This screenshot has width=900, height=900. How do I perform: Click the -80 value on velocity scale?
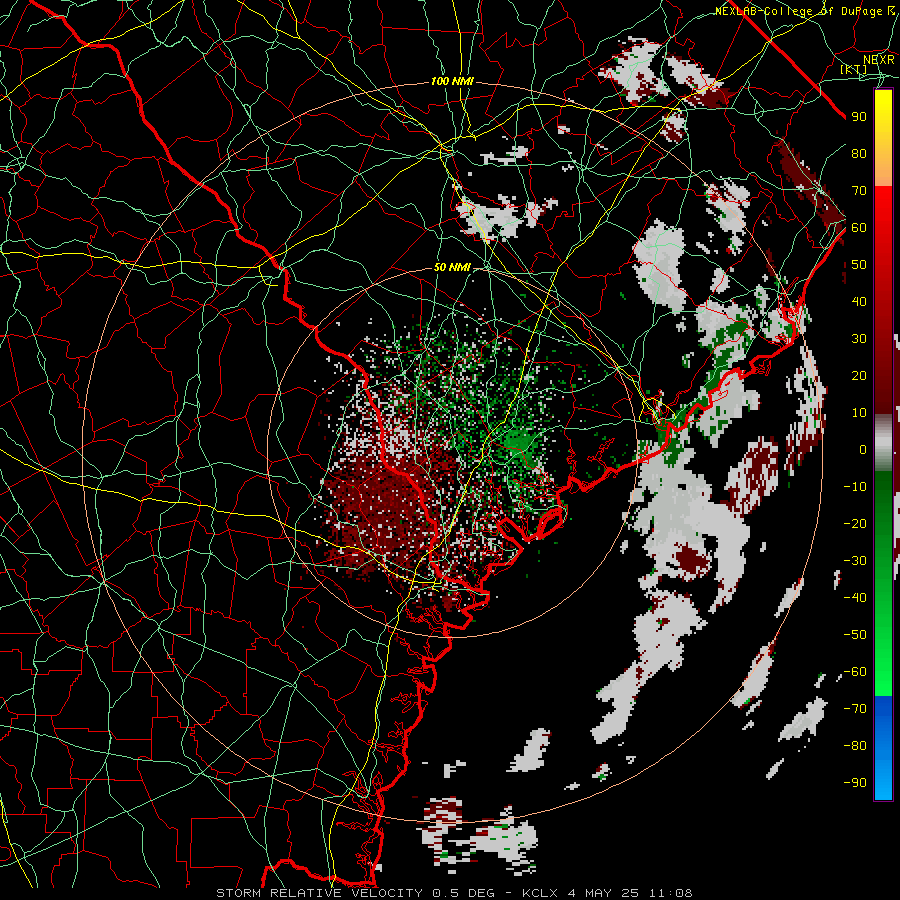(855, 746)
